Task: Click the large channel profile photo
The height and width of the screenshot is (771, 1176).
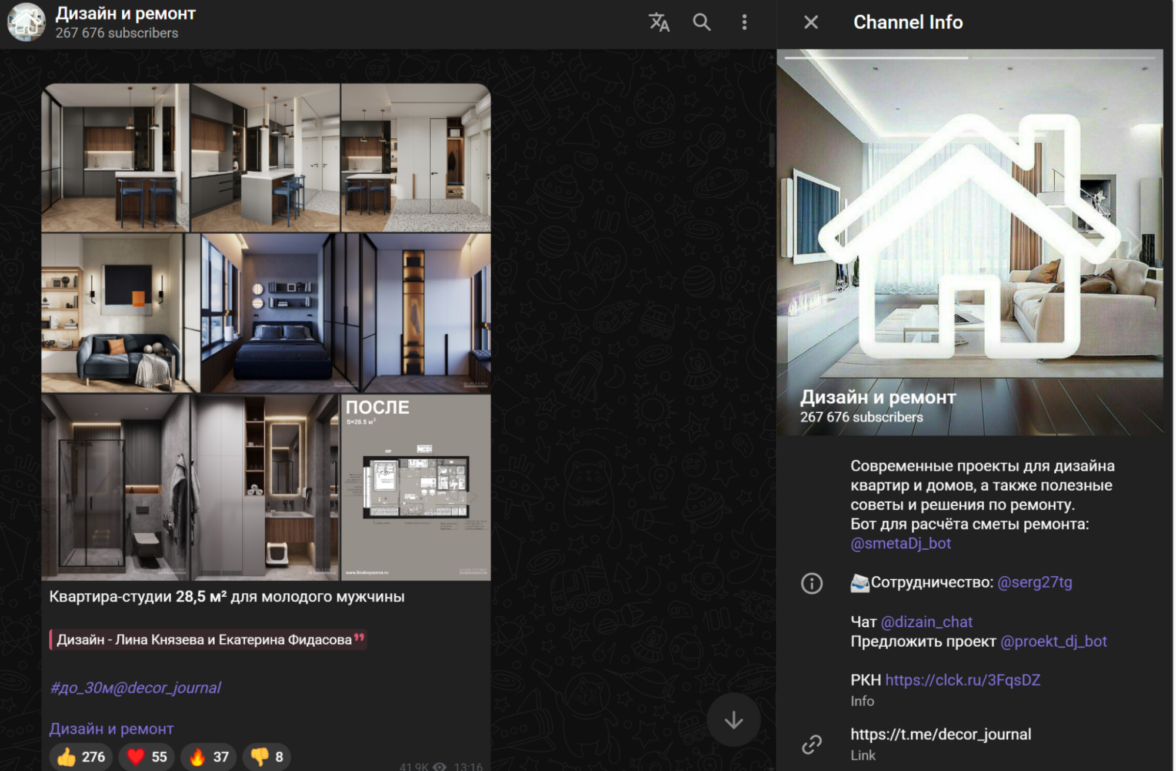Action: coord(970,242)
